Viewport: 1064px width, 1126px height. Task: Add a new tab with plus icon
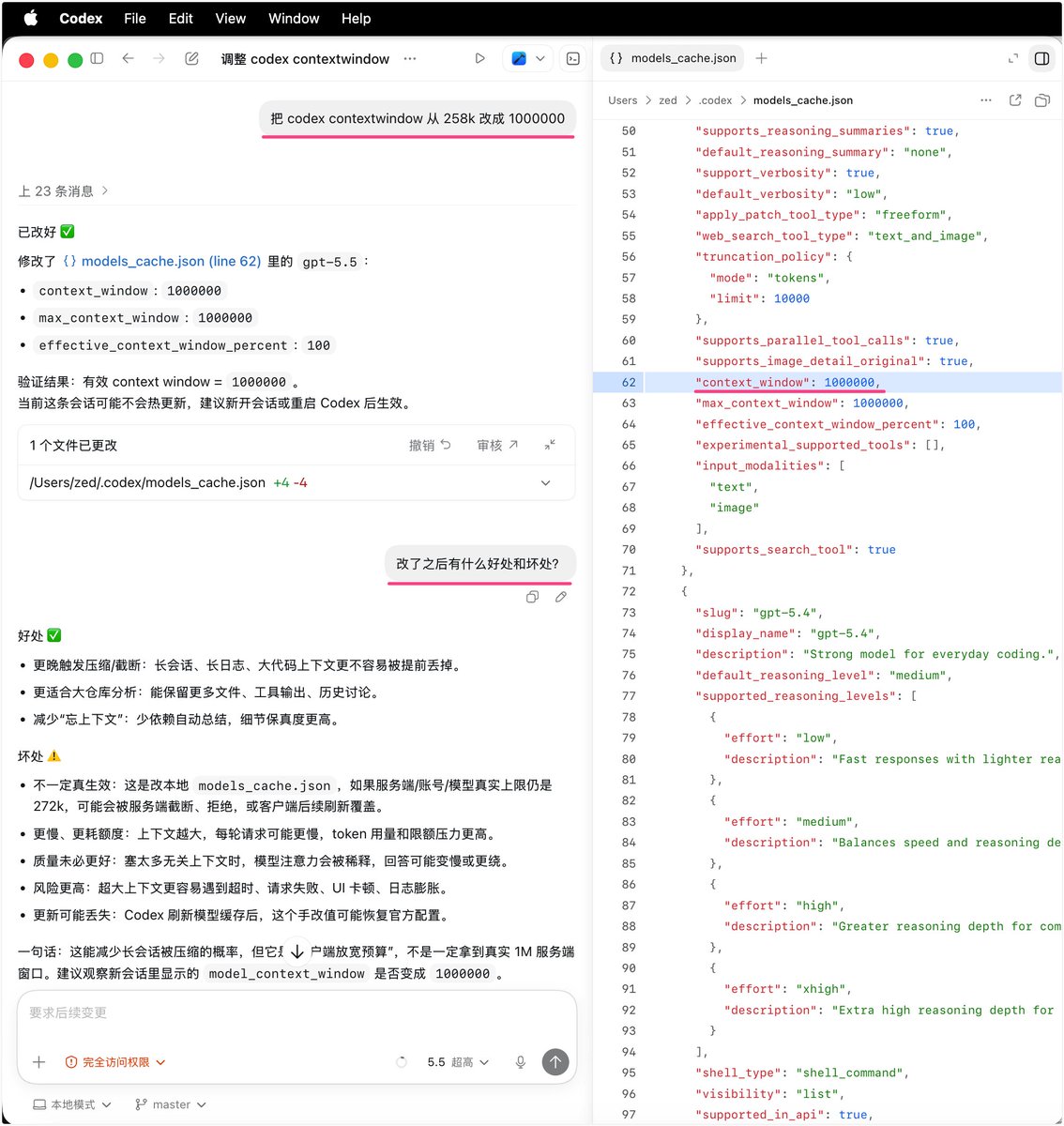coord(761,58)
